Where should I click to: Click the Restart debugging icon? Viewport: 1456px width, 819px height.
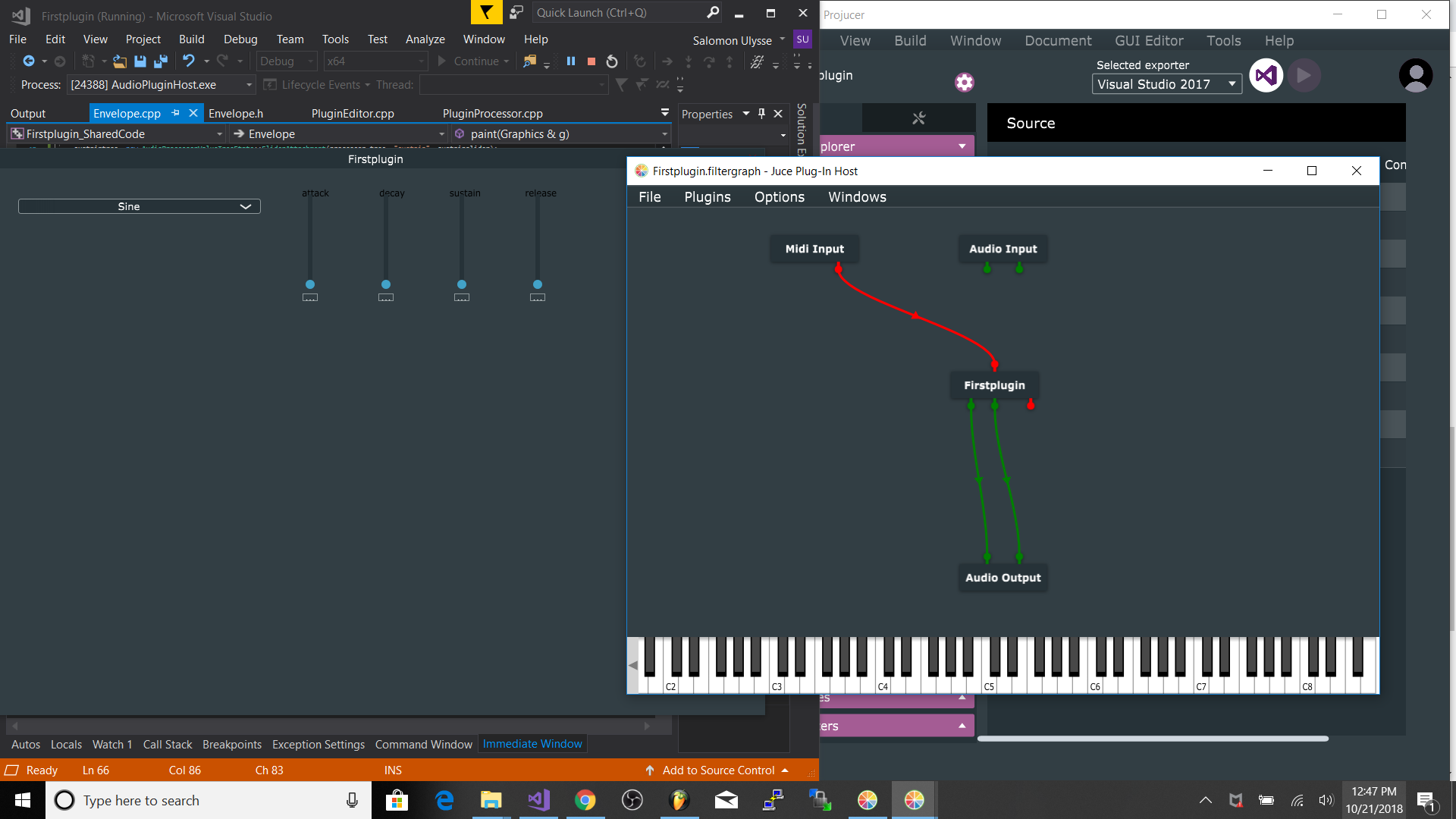coord(612,61)
